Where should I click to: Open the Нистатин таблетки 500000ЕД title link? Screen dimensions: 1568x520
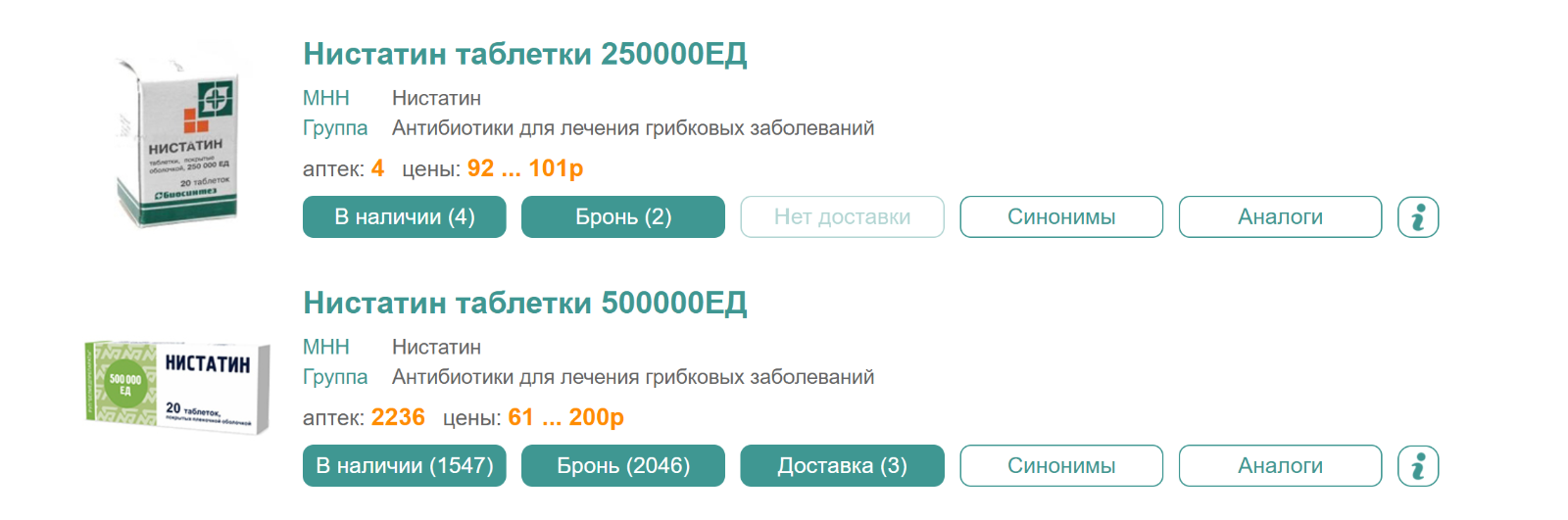pos(524,303)
